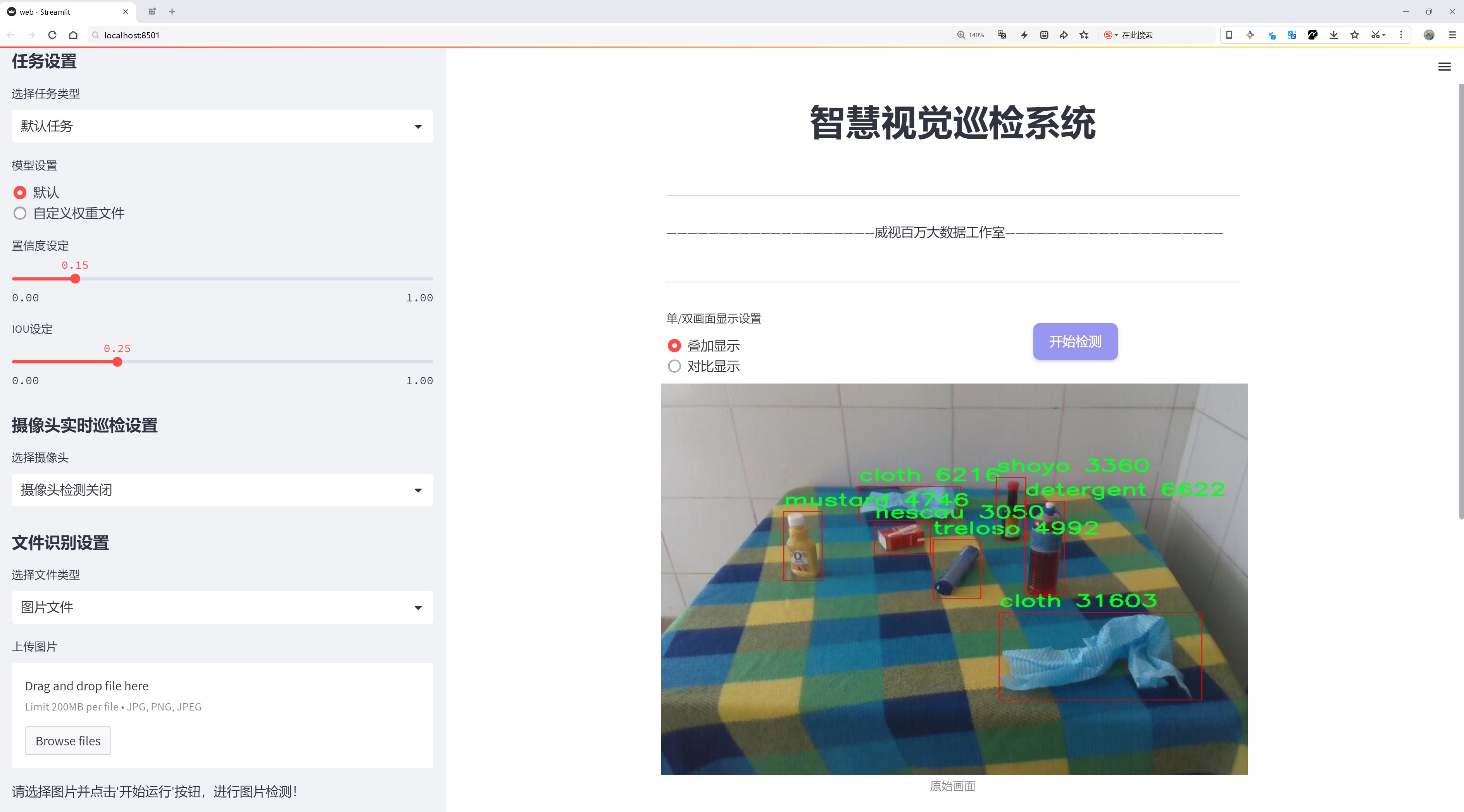Image resolution: width=1464 pixels, height=812 pixels.
Task: Go forward in browser history
Action: point(31,35)
